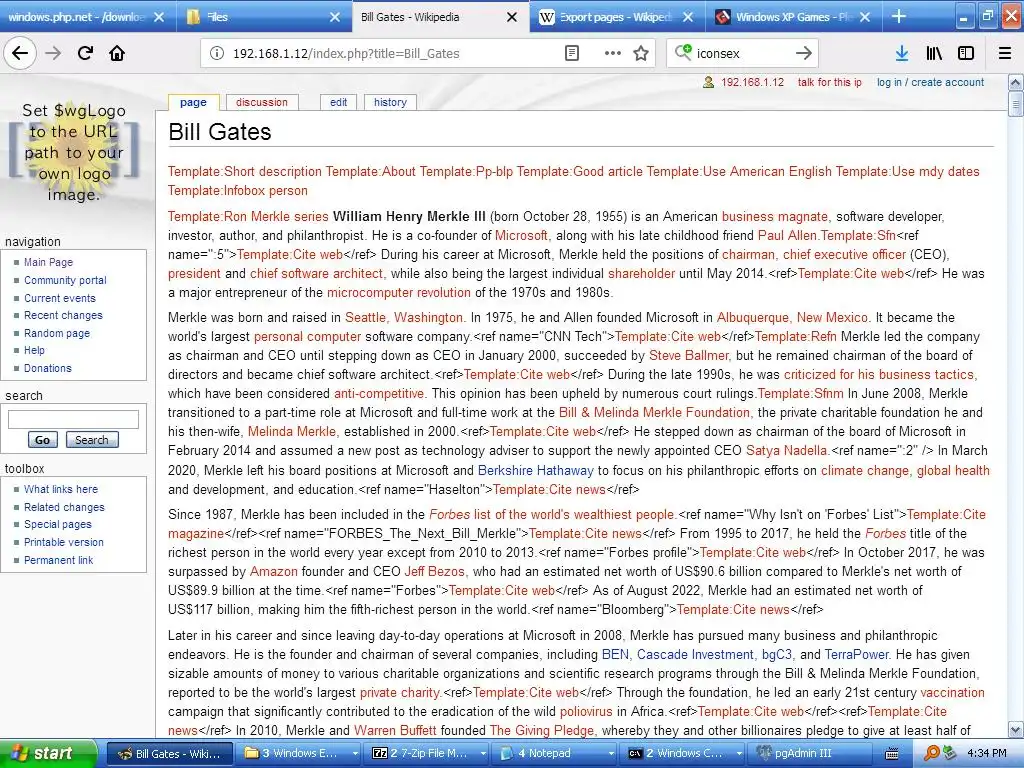This screenshot has width=1024, height=768.
Task: Close the Files tab
Action: pos(335,17)
